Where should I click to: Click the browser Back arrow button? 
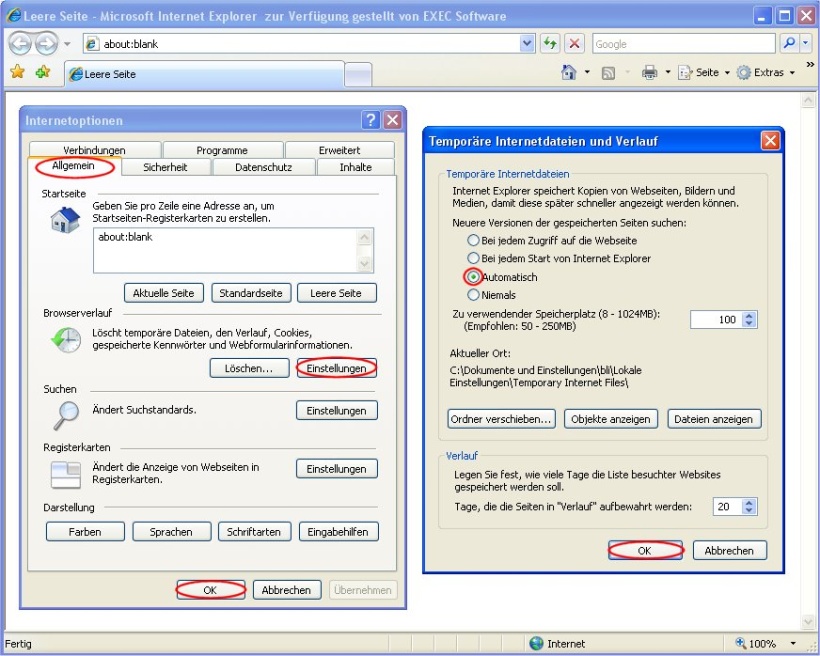tap(21, 43)
